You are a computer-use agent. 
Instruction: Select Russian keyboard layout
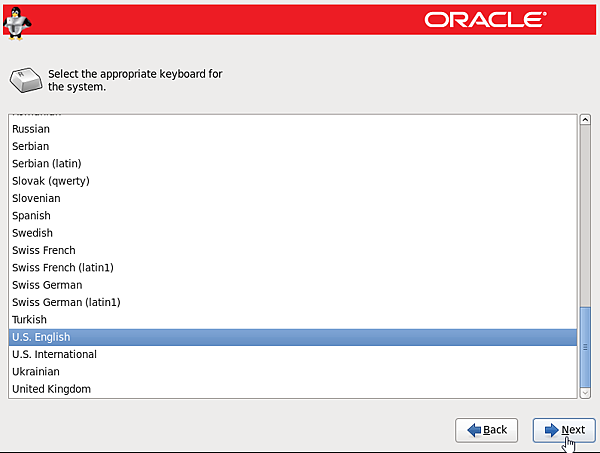tap(31, 129)
